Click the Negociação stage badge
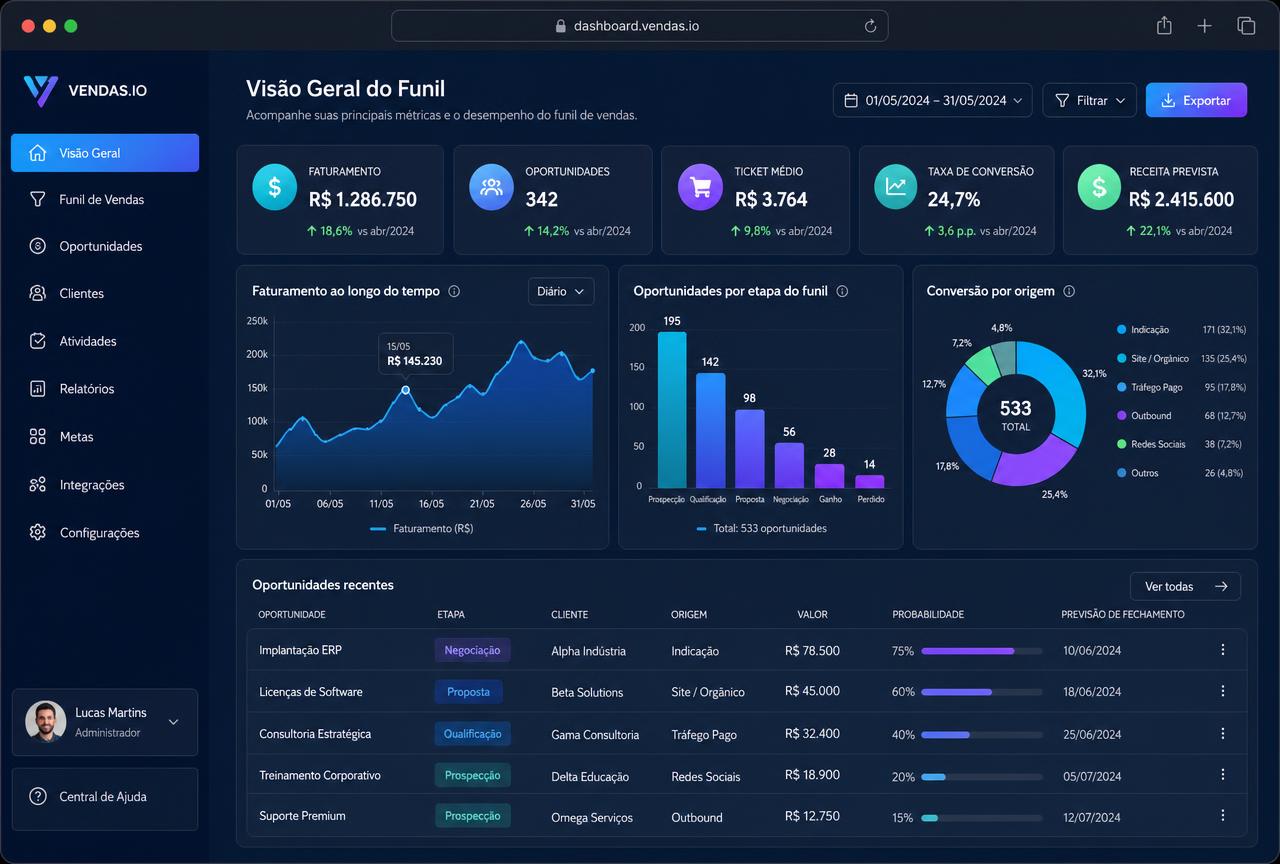This screenshot has height=864, width=1280. tap(472, 650)
